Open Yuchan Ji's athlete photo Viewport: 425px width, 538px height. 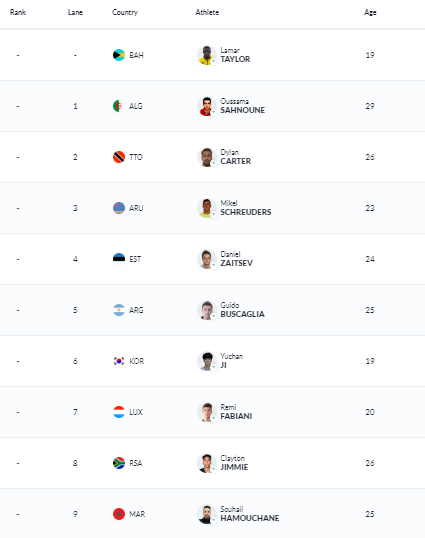206,361
